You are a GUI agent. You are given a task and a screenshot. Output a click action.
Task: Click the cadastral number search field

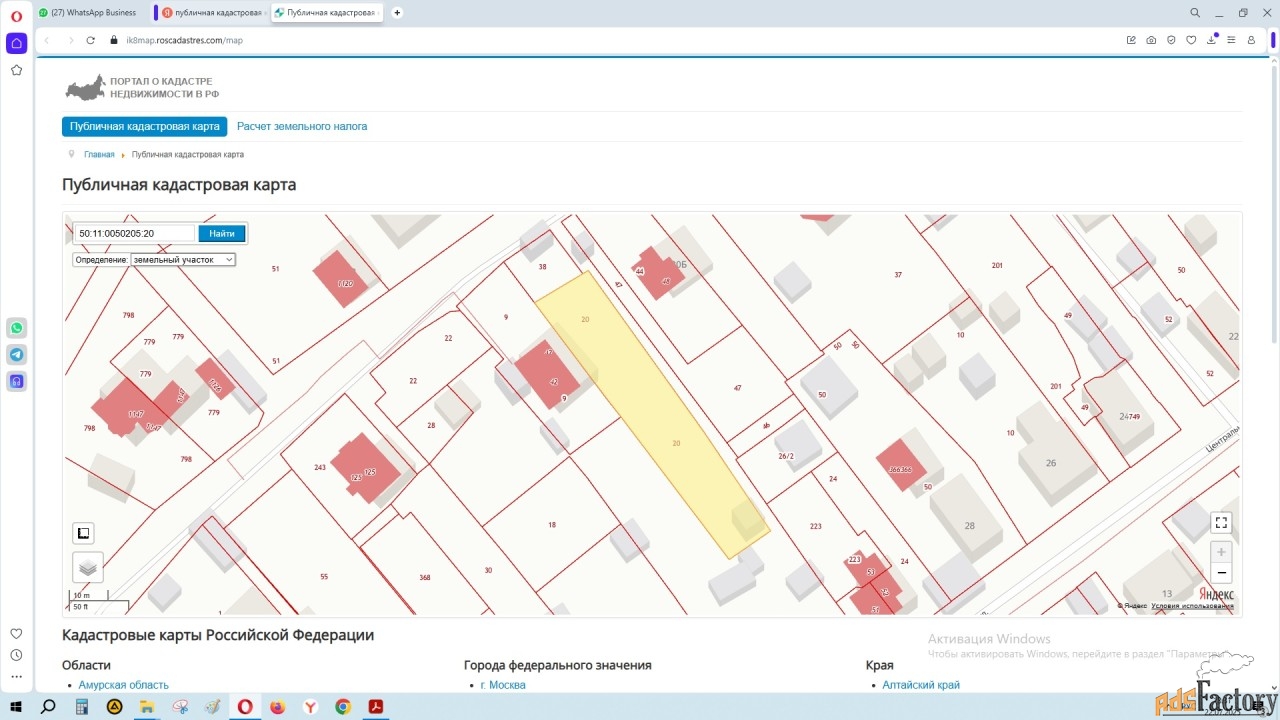click(x=135, y=234)
